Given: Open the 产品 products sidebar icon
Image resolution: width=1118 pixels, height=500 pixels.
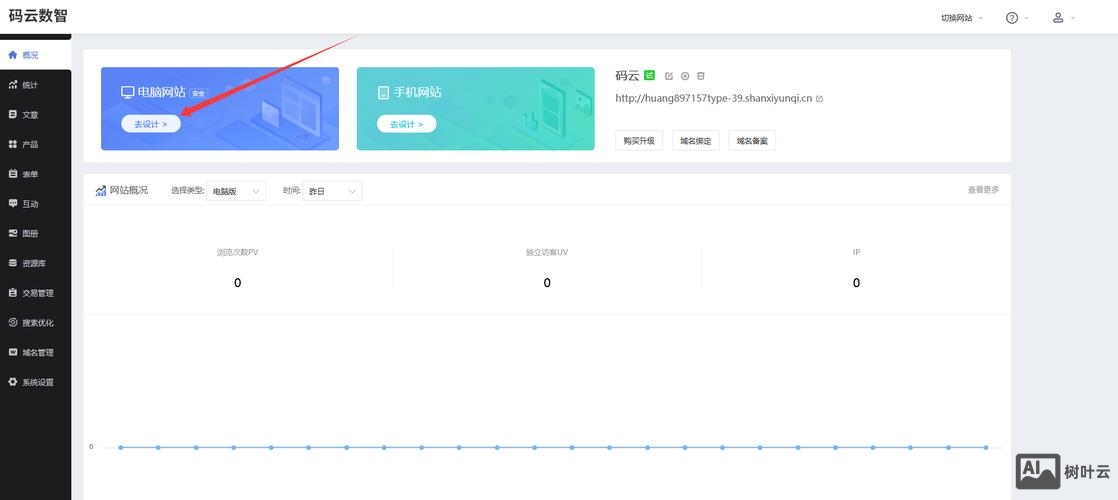Looking at the screenshot, I should (12, 144).
